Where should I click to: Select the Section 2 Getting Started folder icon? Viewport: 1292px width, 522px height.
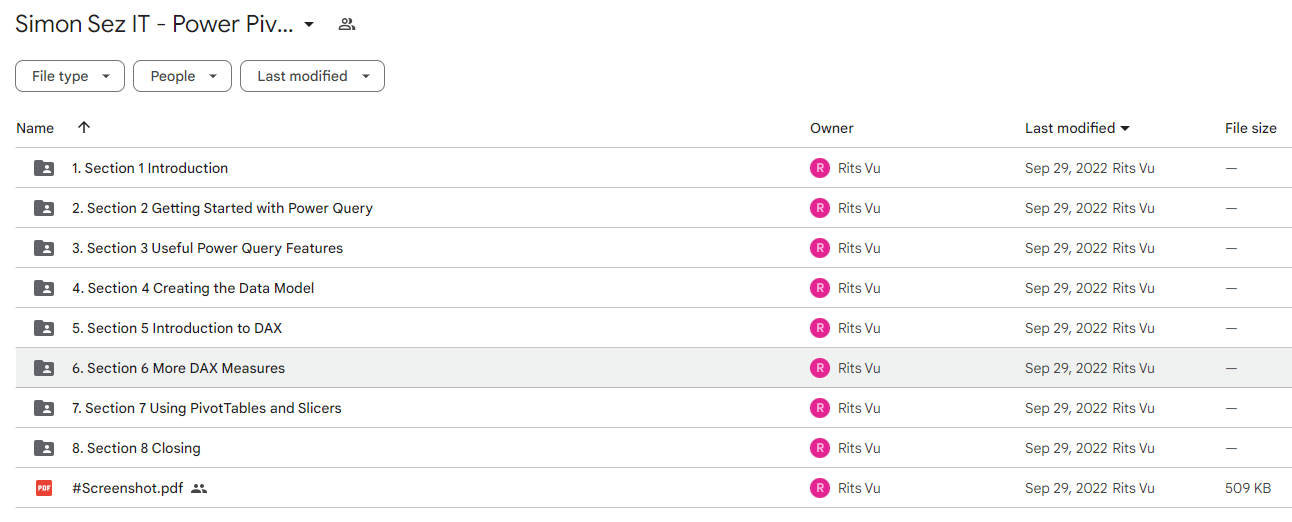point(44,208)
